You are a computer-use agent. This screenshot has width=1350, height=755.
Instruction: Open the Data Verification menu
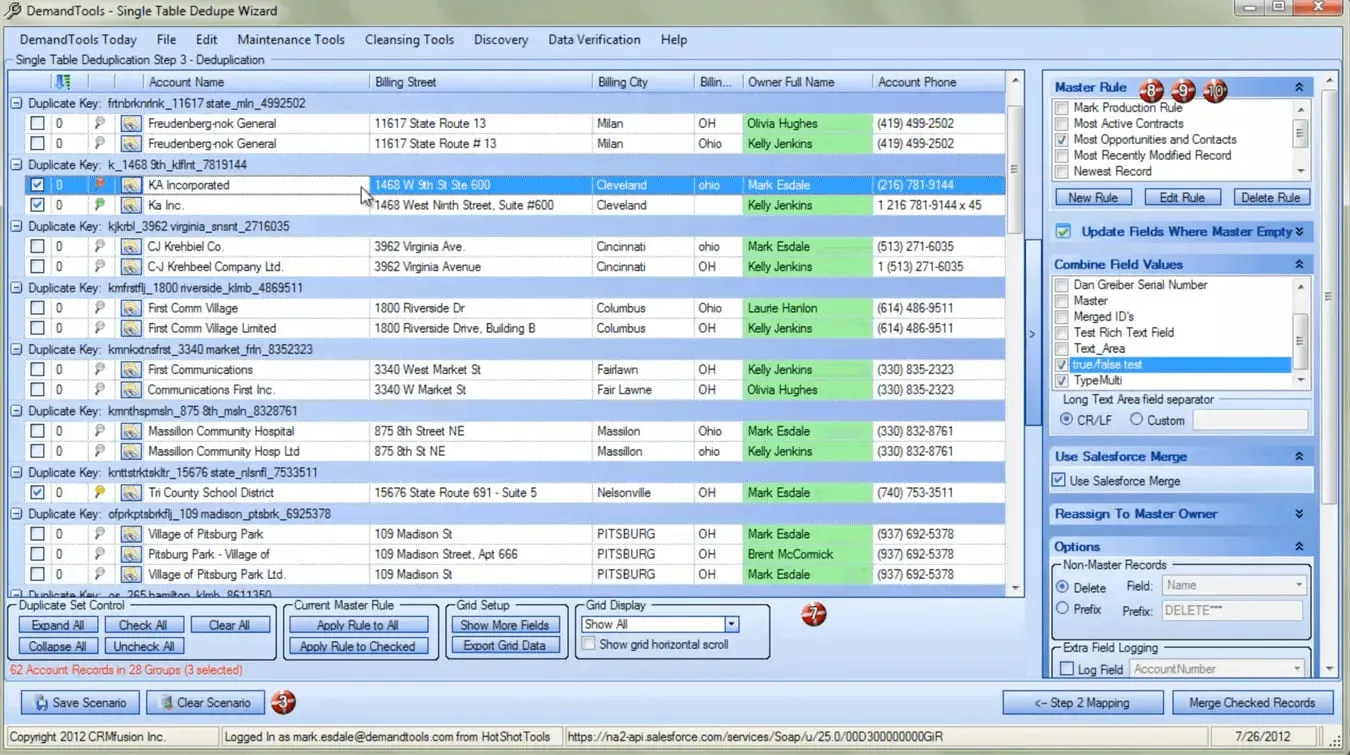pos(594,40)
